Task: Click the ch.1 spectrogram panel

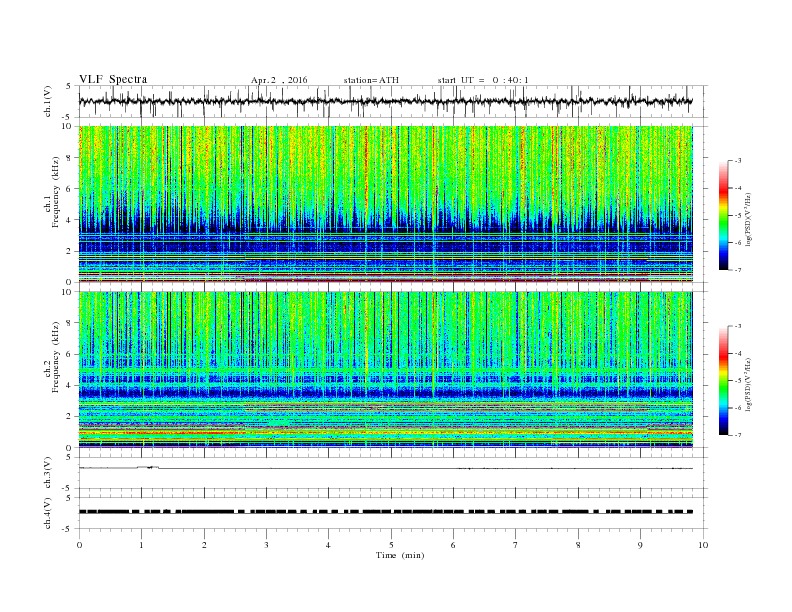Action: 386,204
